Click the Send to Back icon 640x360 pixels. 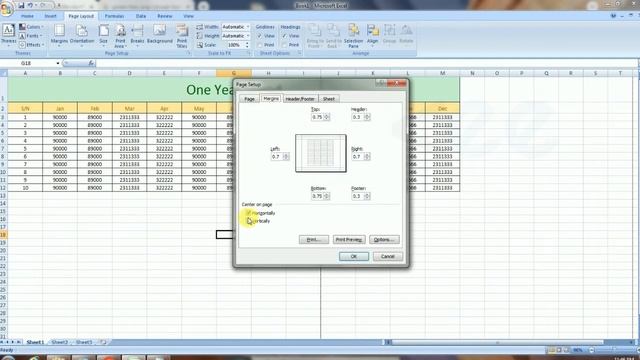click(333, 31)
